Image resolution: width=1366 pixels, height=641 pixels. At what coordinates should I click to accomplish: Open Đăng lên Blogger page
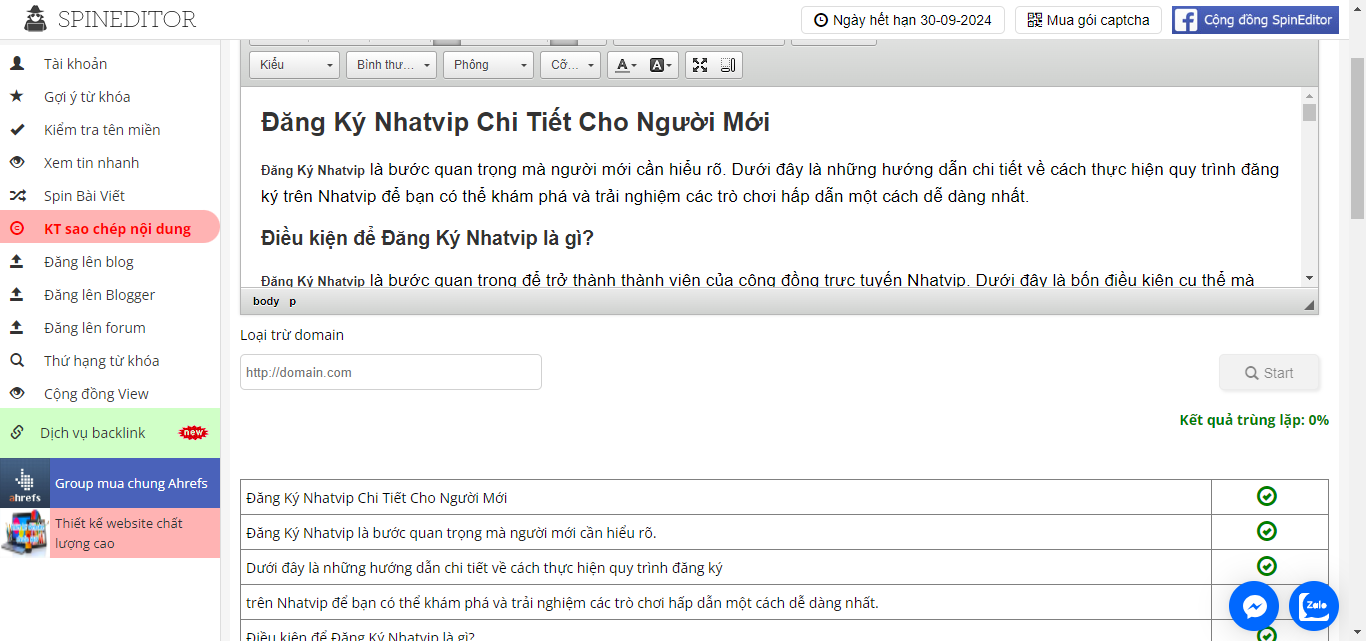pos(99,295)
